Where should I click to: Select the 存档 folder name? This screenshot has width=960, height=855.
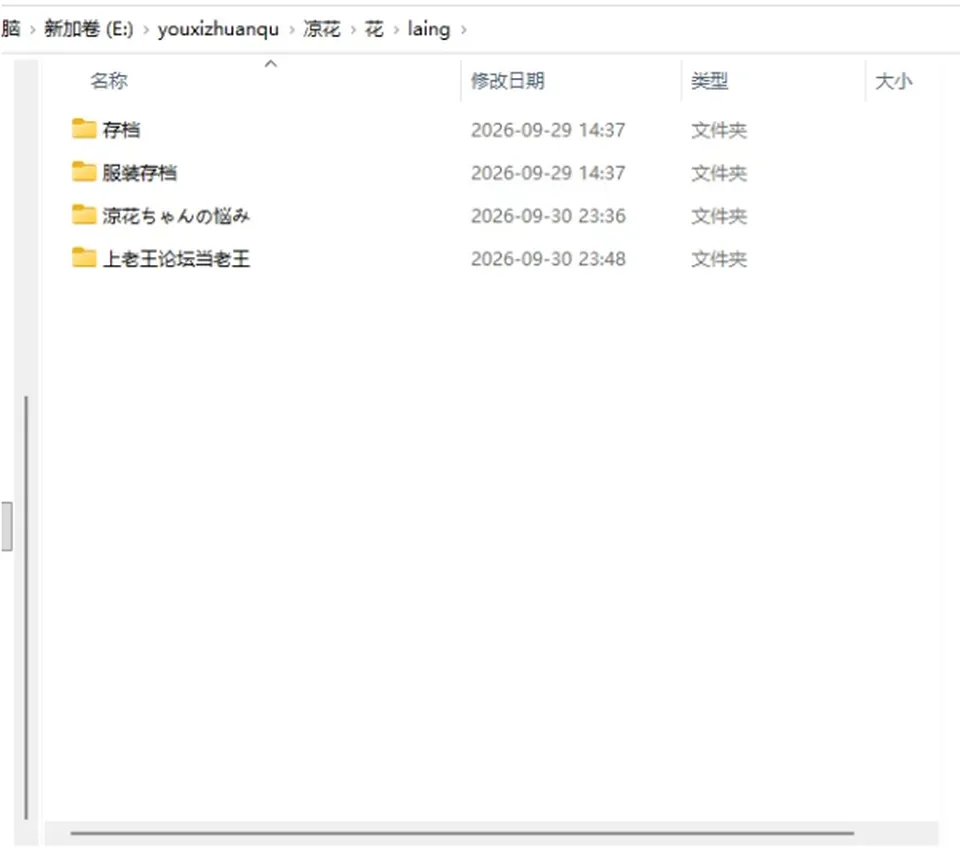point(121,130)
